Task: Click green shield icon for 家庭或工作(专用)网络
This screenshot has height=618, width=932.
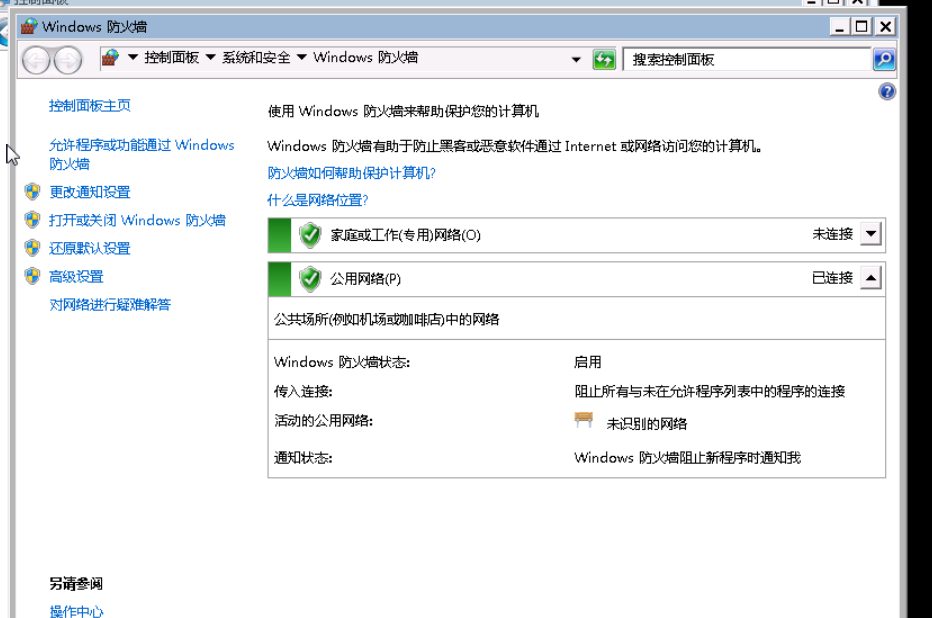Action: pos(310,235)
